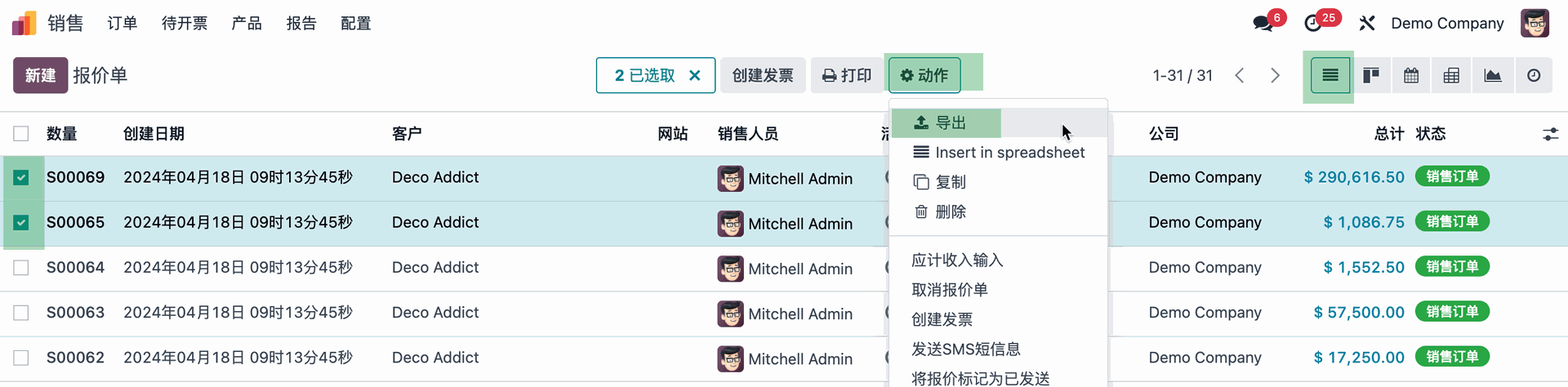Expand the 配置 configuration menu
1568x387 pixels.
click(356, 24)
